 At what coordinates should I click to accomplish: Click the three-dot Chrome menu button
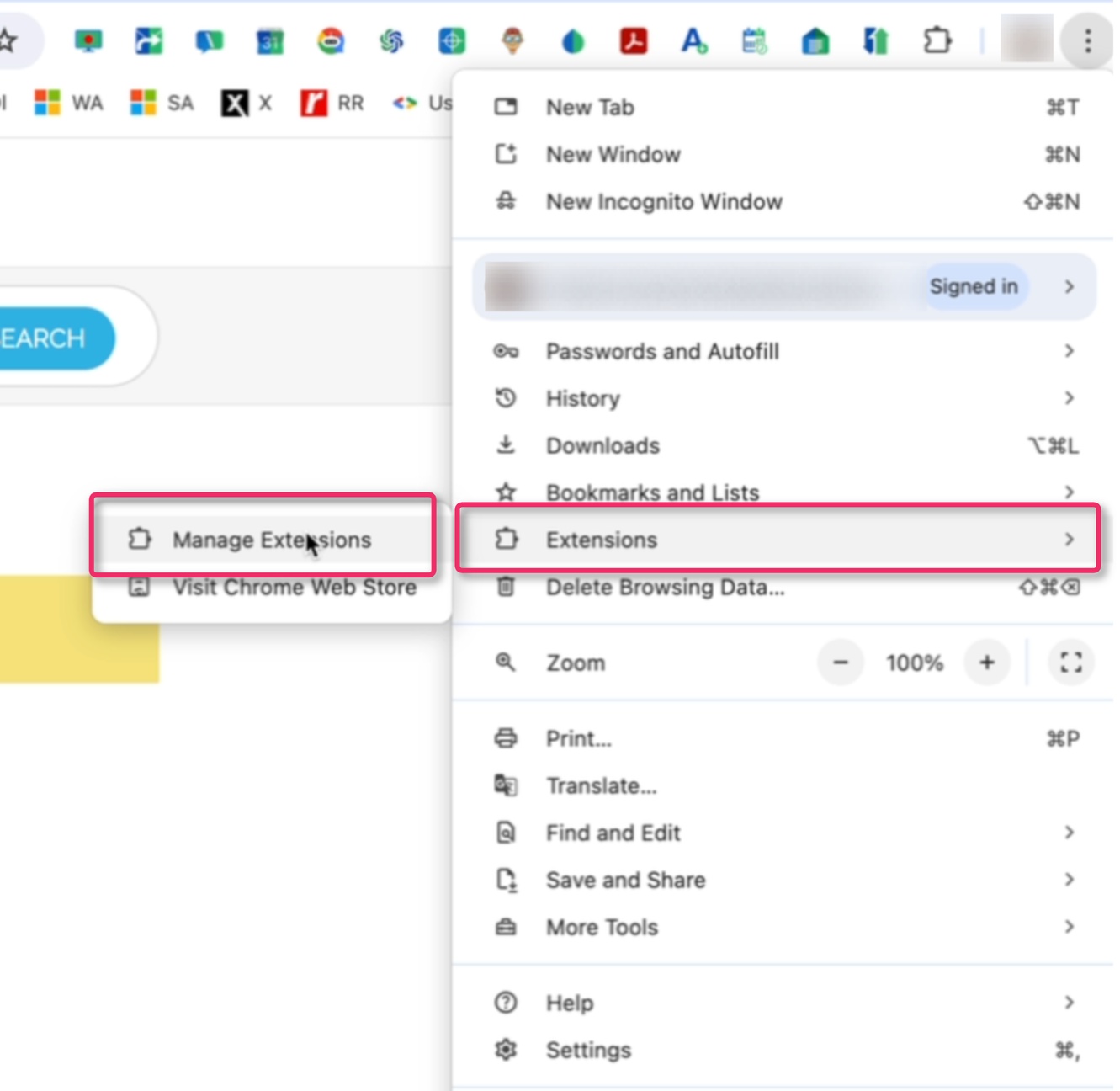pos(1087,40)
